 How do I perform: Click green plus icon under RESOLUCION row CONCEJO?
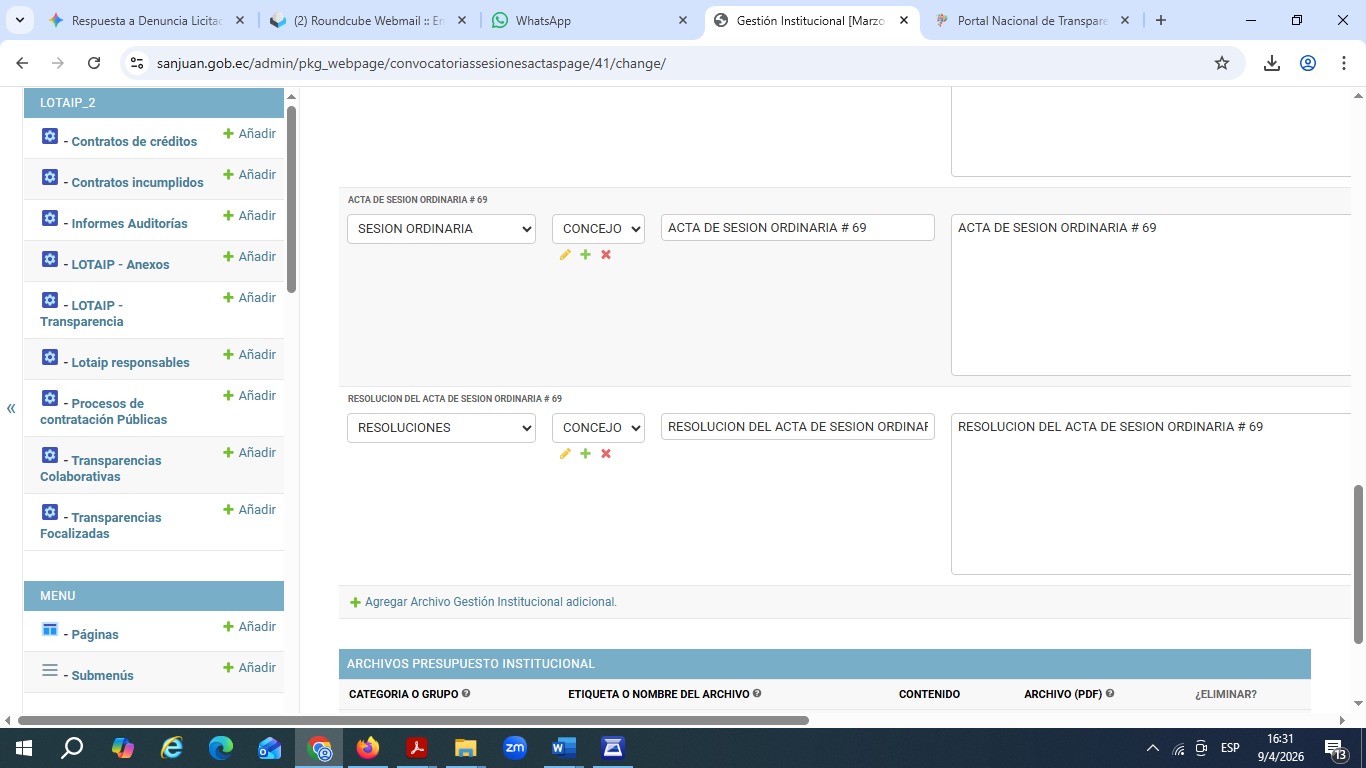coord(585,454)
